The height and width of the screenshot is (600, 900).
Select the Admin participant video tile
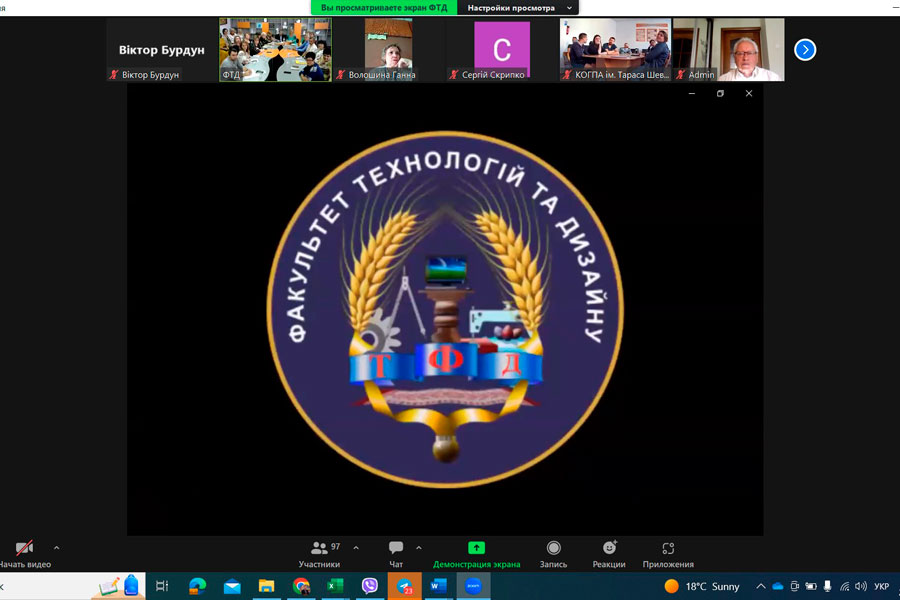(729, 48)
